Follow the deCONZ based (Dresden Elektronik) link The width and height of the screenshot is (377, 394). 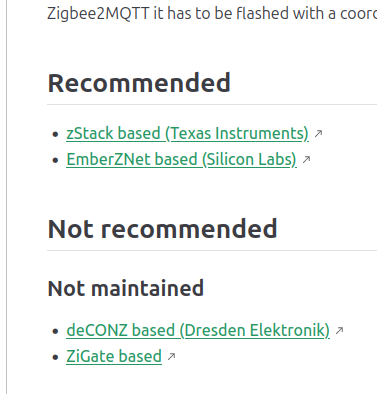click(198, 330)
